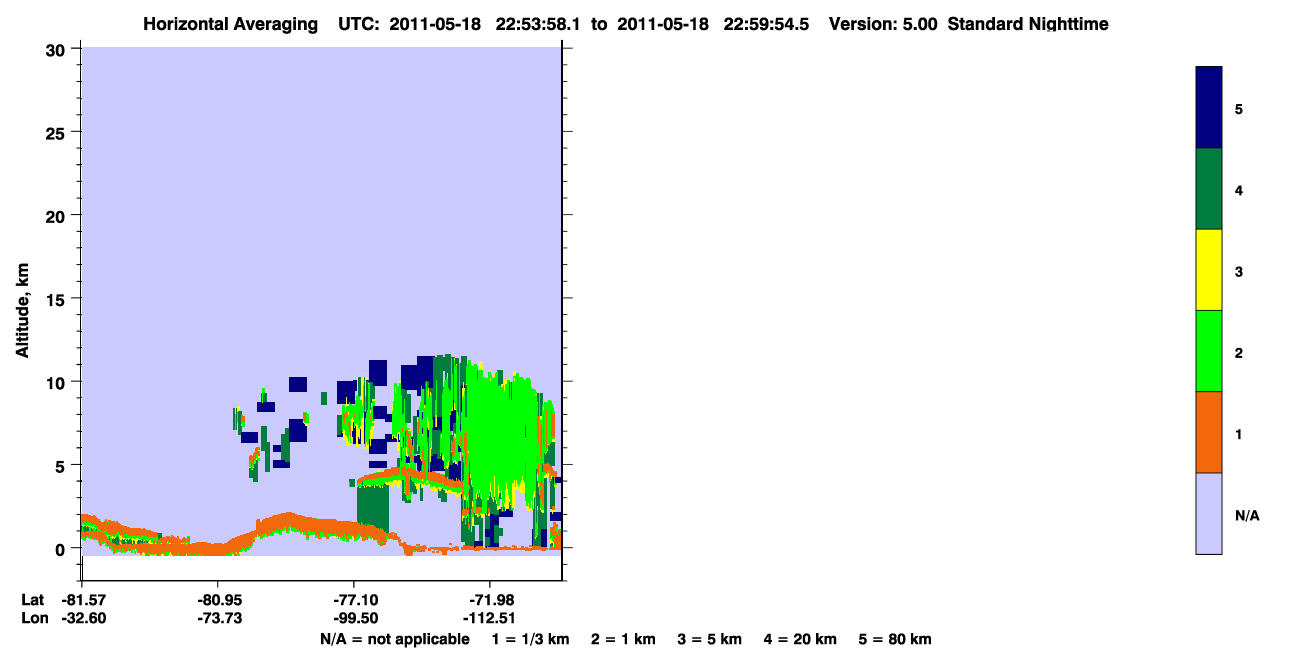Click the bright green level 2 colorbar segment

pos(1209,351)
